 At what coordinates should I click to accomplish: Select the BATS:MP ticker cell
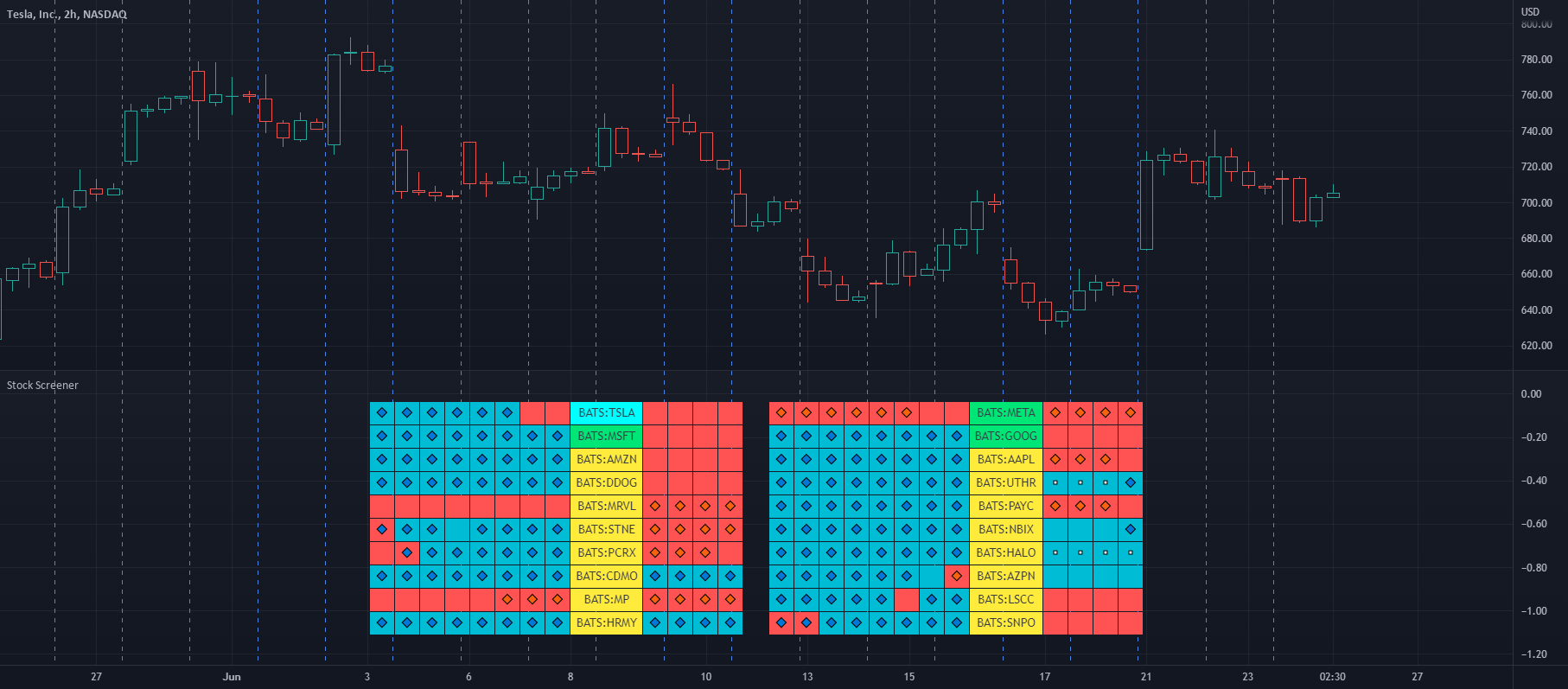606,600
